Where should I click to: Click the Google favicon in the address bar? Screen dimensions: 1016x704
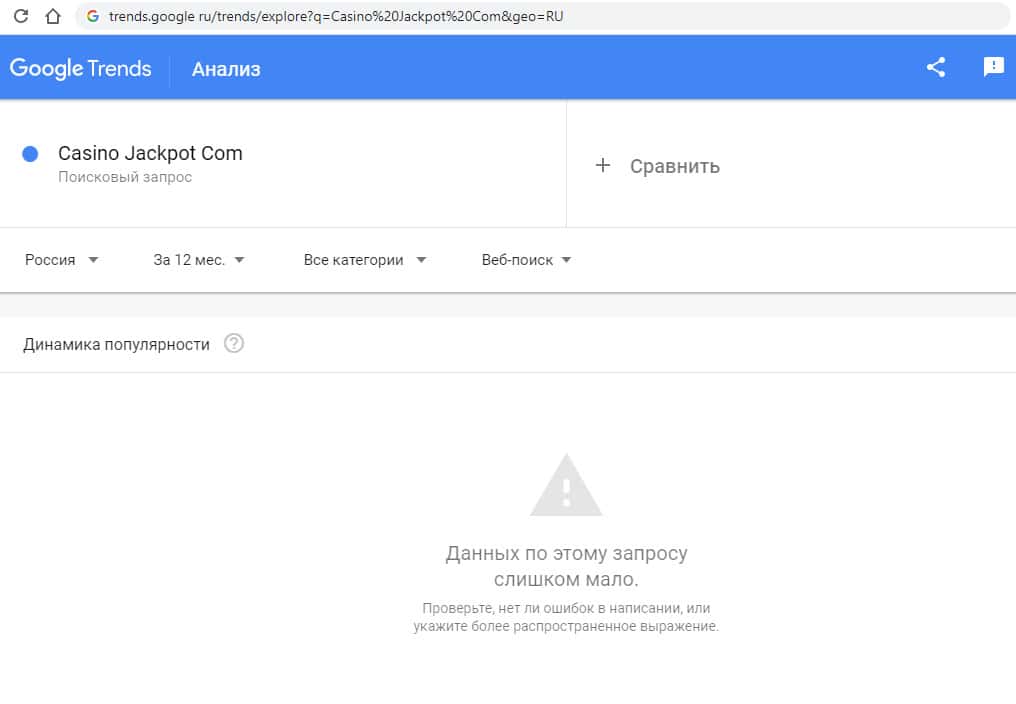(93, 17)
